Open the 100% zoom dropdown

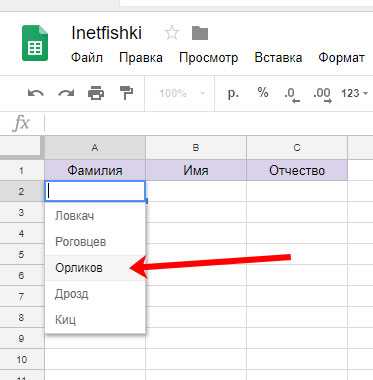pyautogui.click(x=182, y=93)
